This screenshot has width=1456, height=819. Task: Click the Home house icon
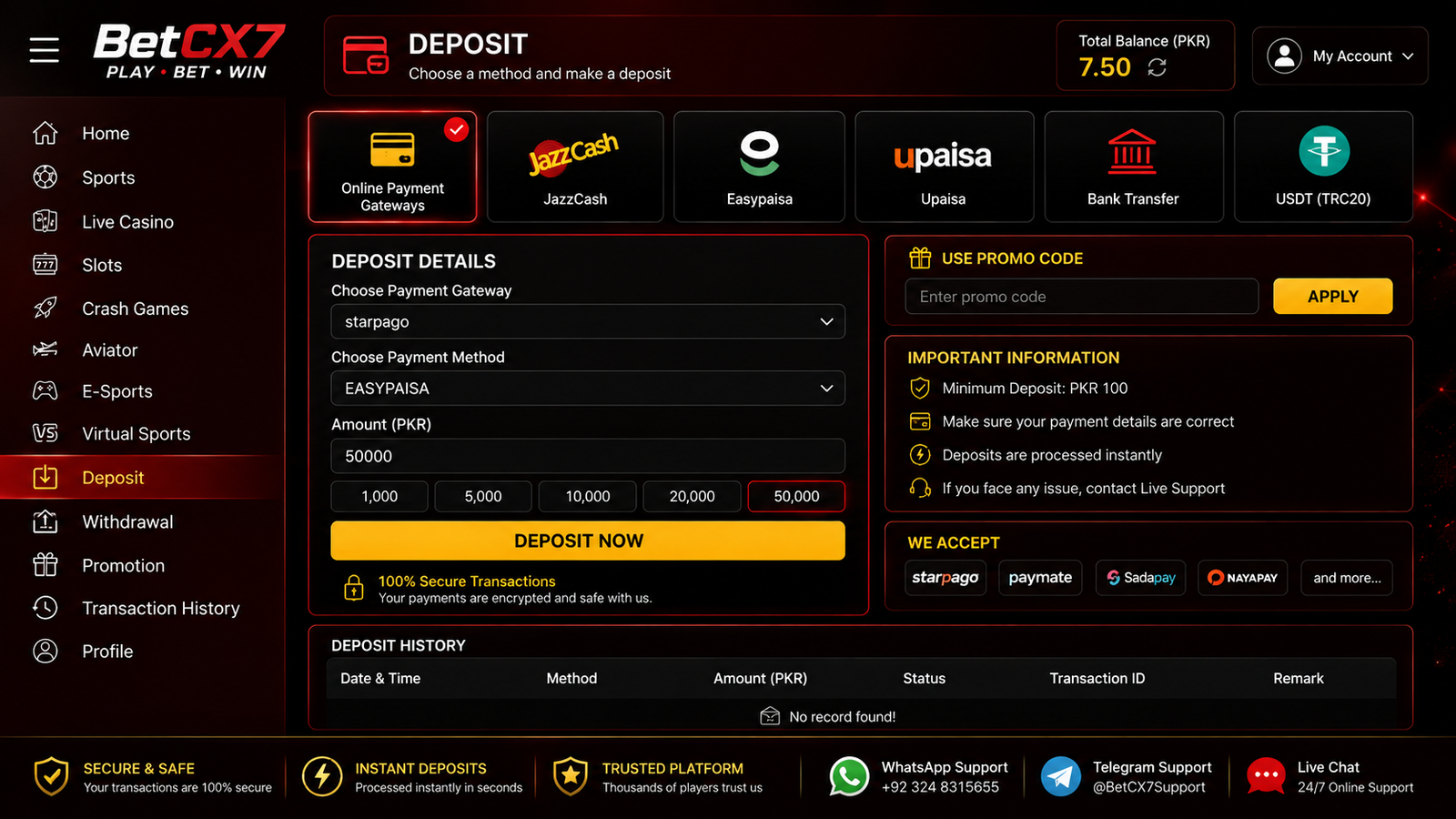(45, 133)
